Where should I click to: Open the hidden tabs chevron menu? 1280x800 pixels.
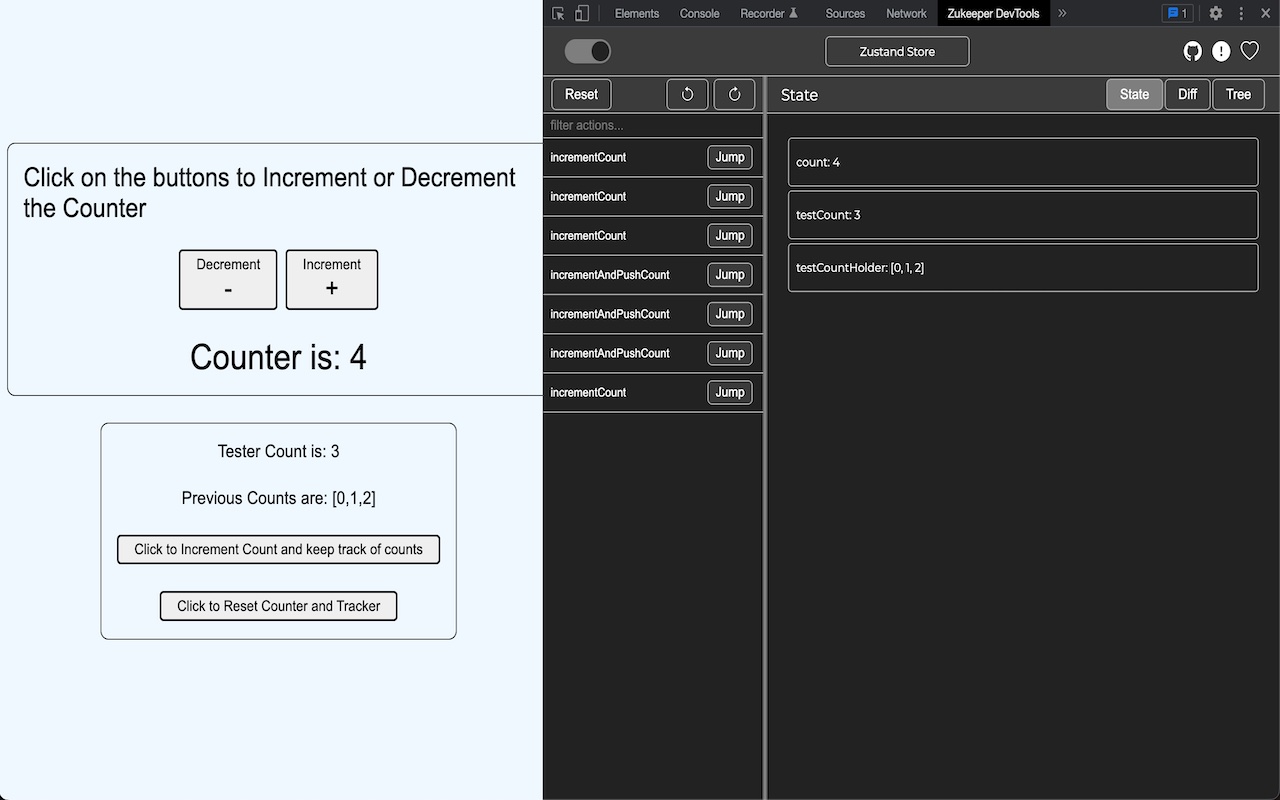click(1061, 13)
